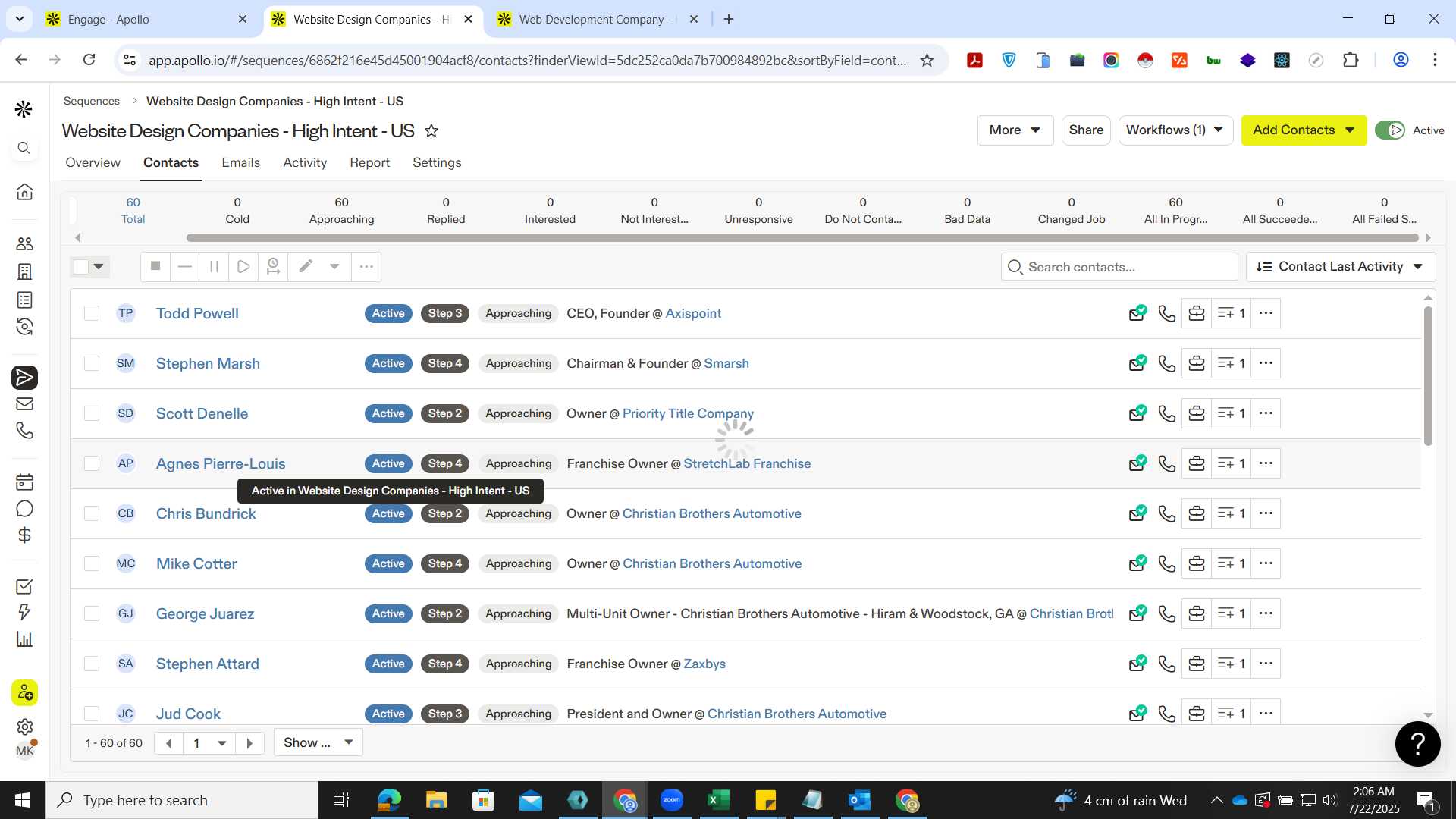This screenshot has height=819, width=1456.
Task: Click the contacts list vertical scrollbar
Action: (1428, 375)
